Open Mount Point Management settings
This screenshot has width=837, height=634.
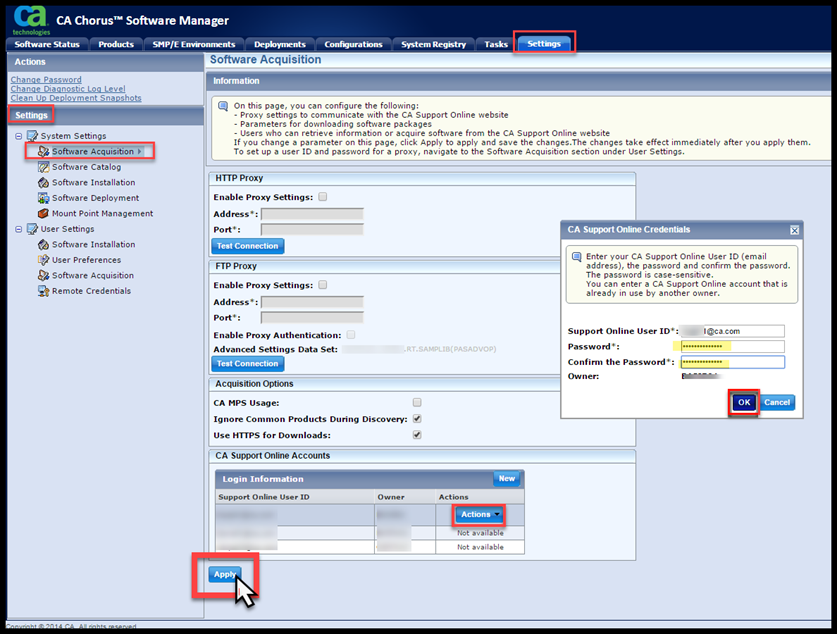(x=102, y=213)
